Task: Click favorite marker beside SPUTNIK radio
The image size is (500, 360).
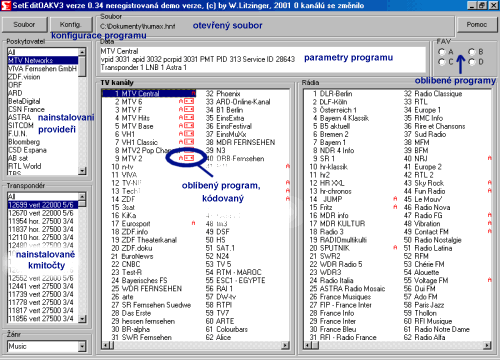Action: pyautogui.click(x=395, y=247)
